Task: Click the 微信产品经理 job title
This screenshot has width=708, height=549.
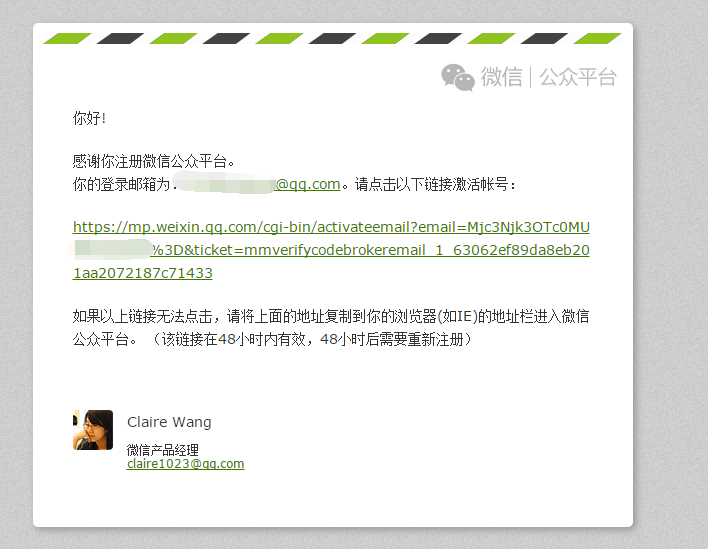Action: [163, 450]
